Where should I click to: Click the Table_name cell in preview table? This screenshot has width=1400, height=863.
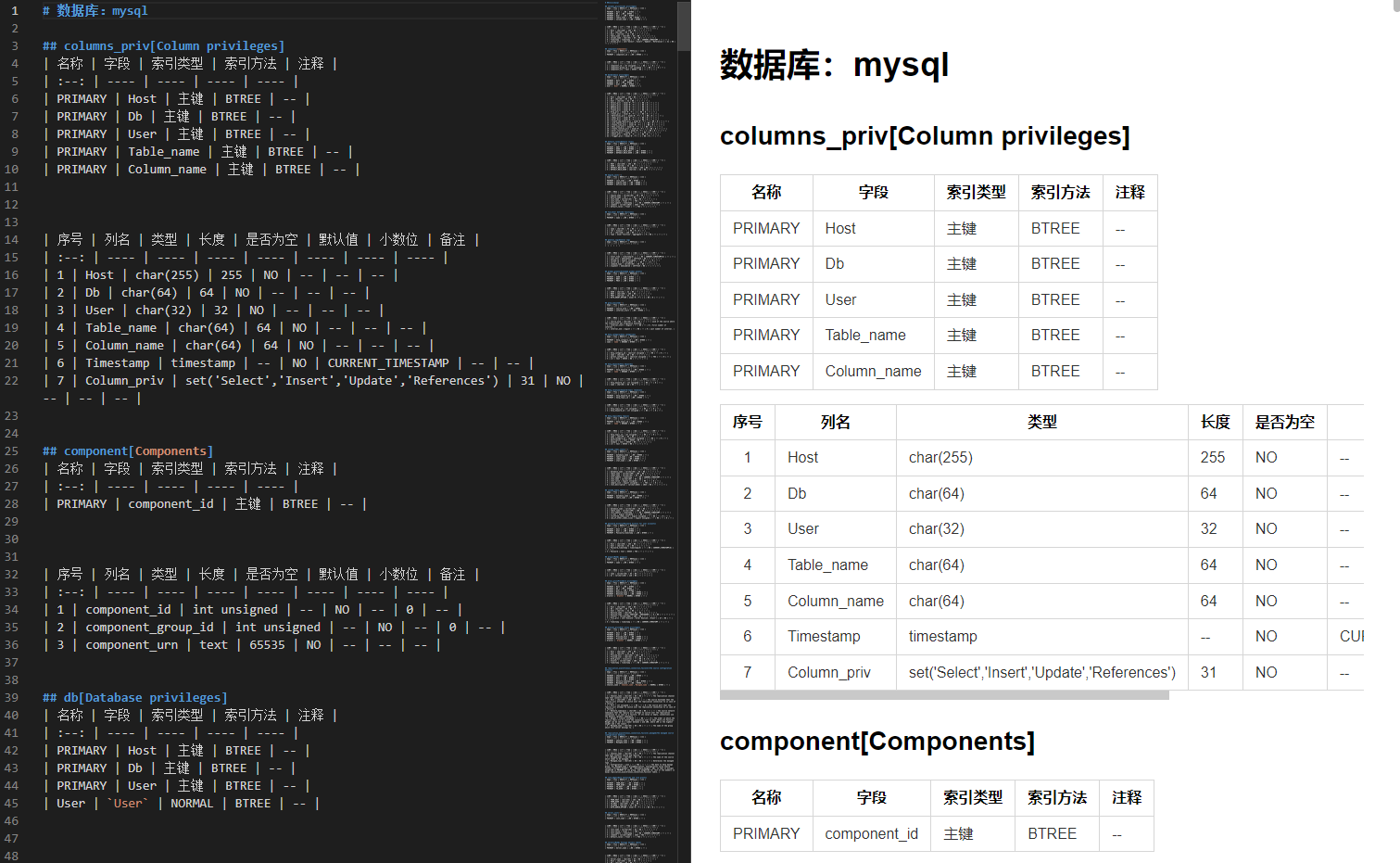(x=864, y=335)
